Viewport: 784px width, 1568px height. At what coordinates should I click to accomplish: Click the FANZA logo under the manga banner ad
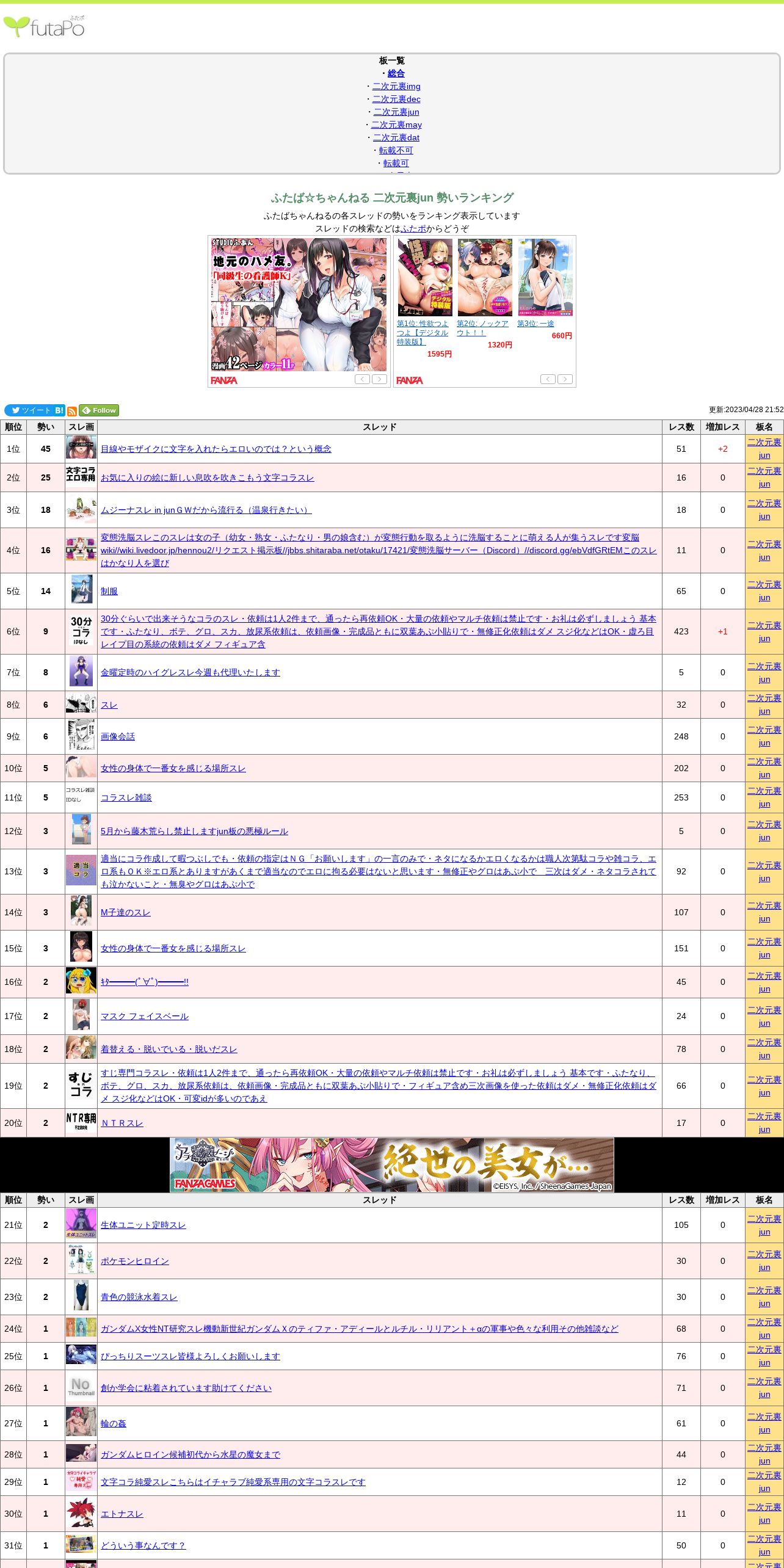click(x=224, y=380)
